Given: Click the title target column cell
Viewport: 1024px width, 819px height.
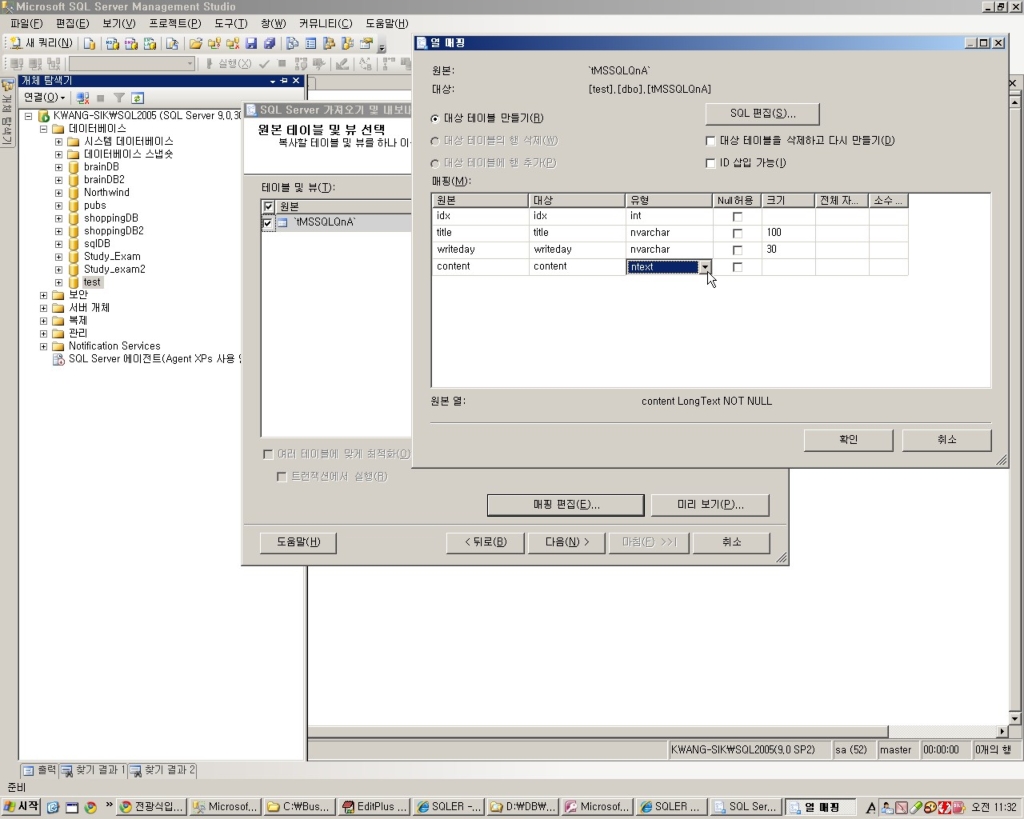Looking at the screenshot, I should [x=577, y=233].
